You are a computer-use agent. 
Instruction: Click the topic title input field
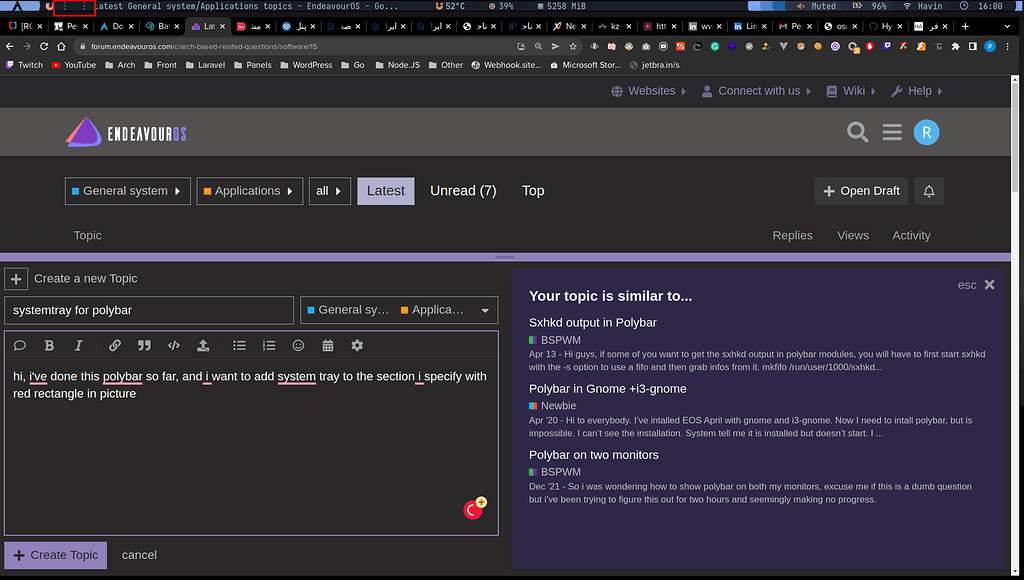(x=150, y=310)
